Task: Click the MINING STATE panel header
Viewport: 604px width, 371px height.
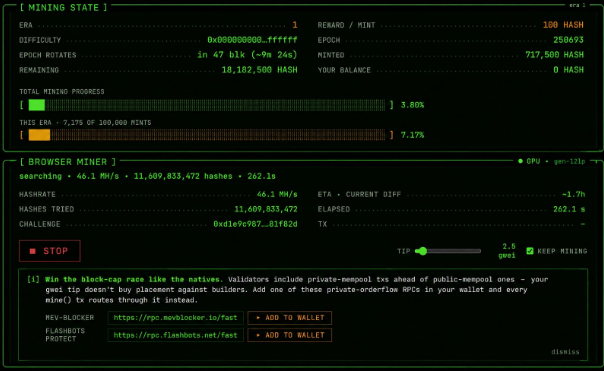Action: click(64, 8)
